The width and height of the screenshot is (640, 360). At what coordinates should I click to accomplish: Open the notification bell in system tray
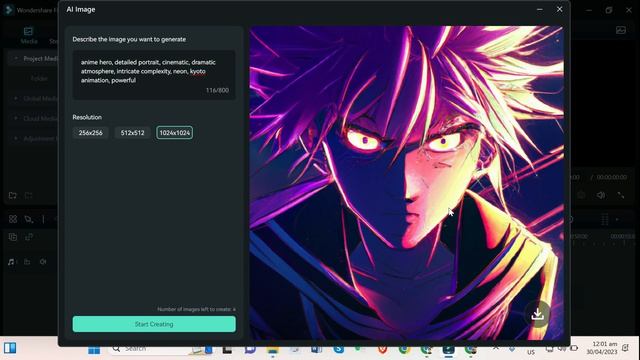pos(626,348)
